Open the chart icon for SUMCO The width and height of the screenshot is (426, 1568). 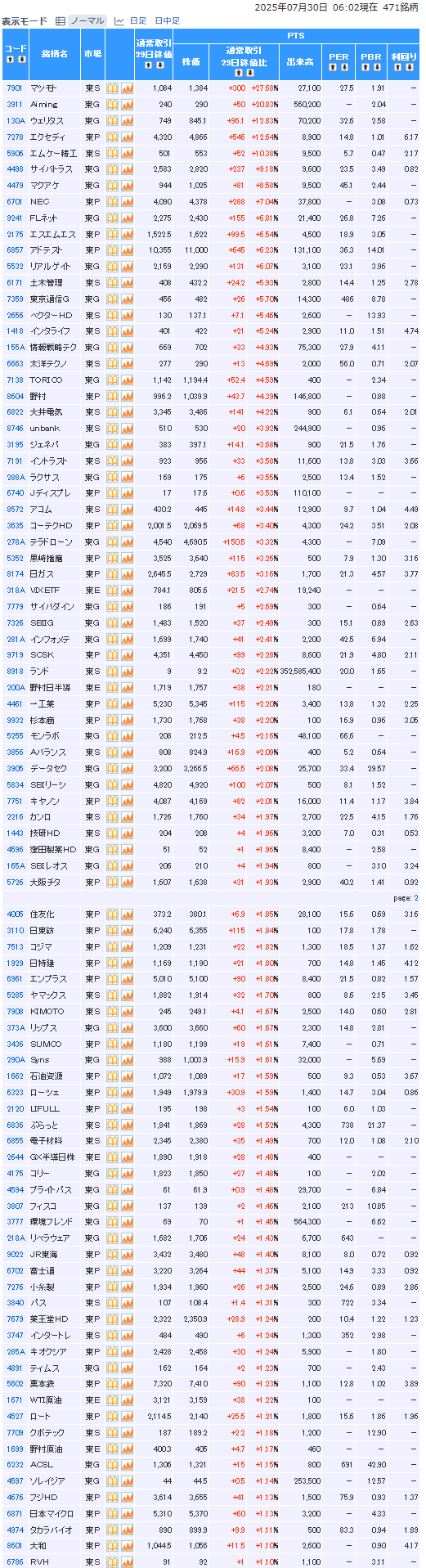127,1044
